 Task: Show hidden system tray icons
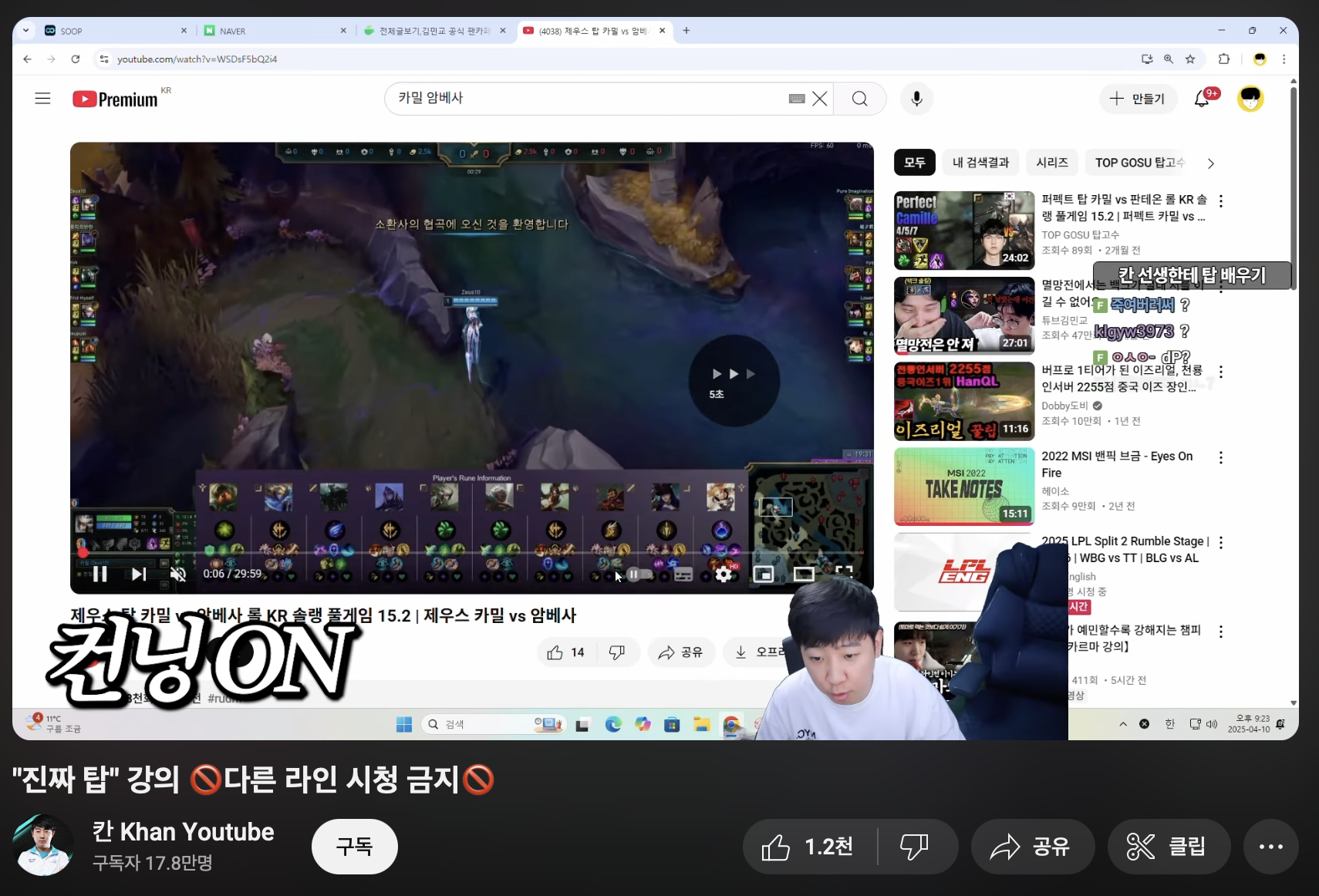1123,724
